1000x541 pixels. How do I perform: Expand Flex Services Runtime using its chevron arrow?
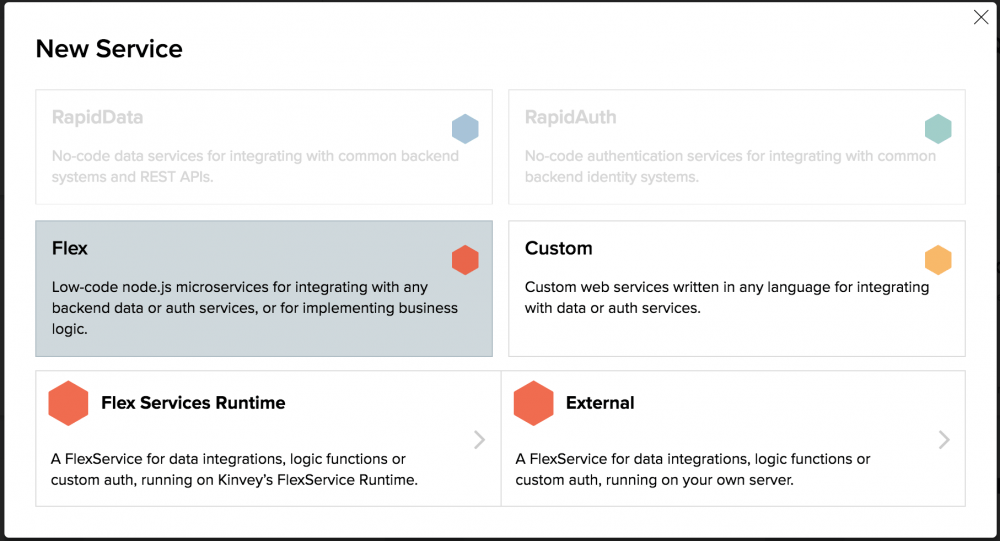[x=480, y=439]
